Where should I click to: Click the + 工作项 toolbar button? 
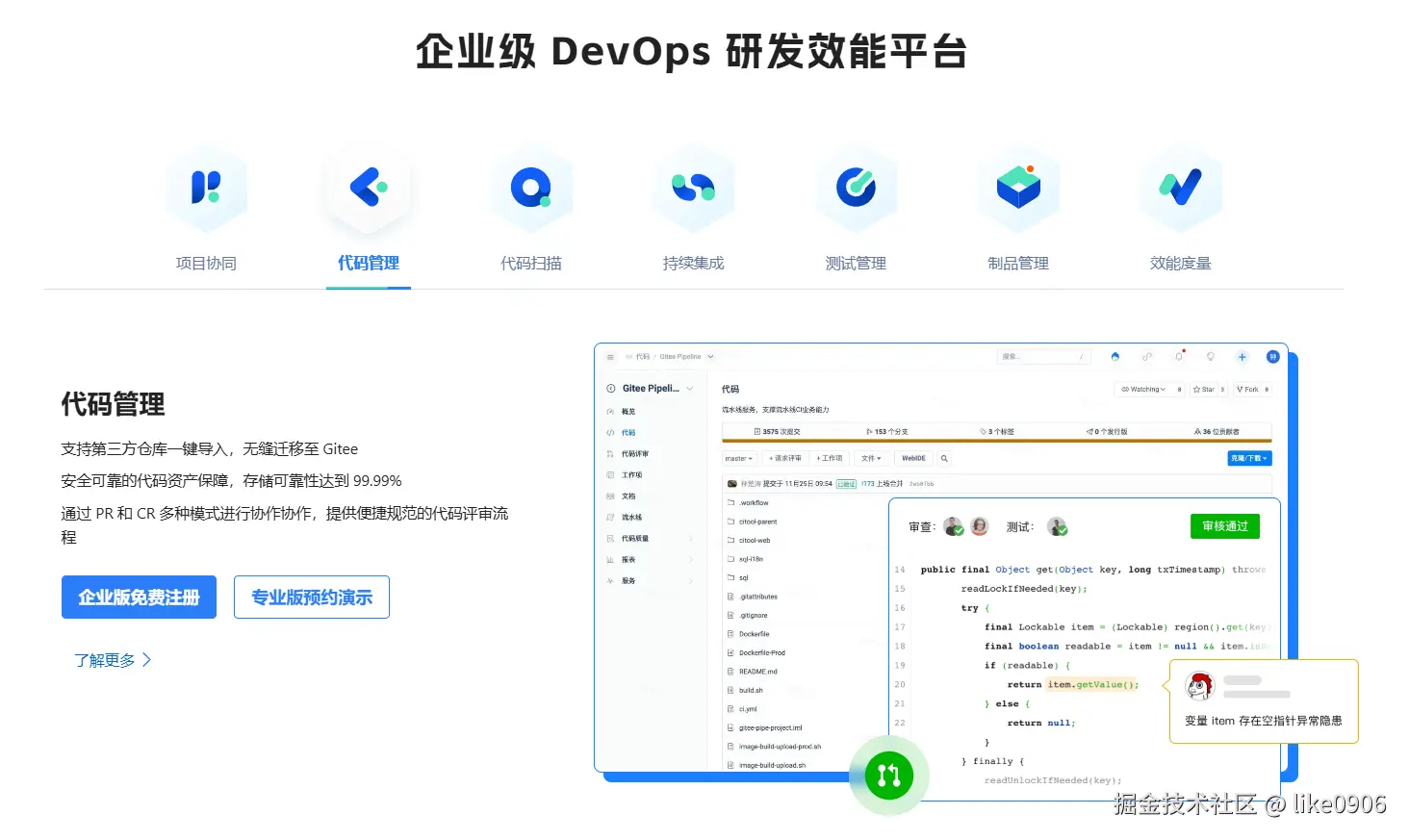(830, 459)
